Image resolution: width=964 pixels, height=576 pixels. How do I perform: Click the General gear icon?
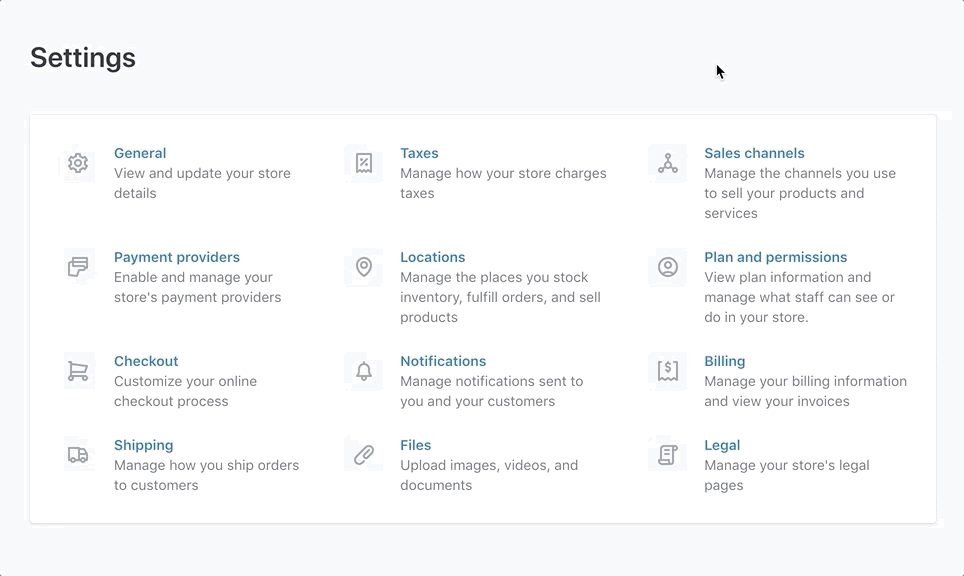click(78, 163)
